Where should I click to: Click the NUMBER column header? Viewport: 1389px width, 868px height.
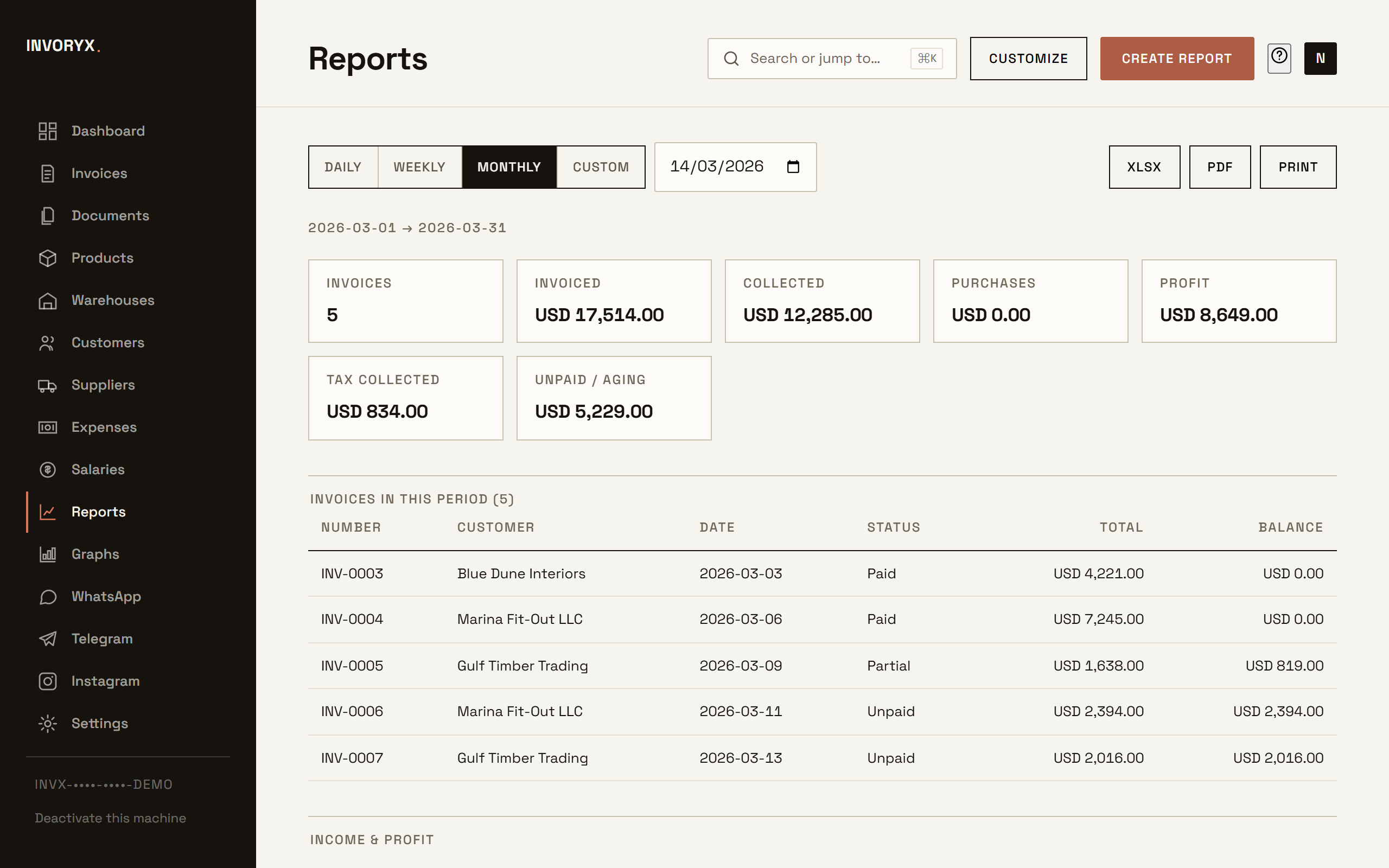click(x=351, y=527)
